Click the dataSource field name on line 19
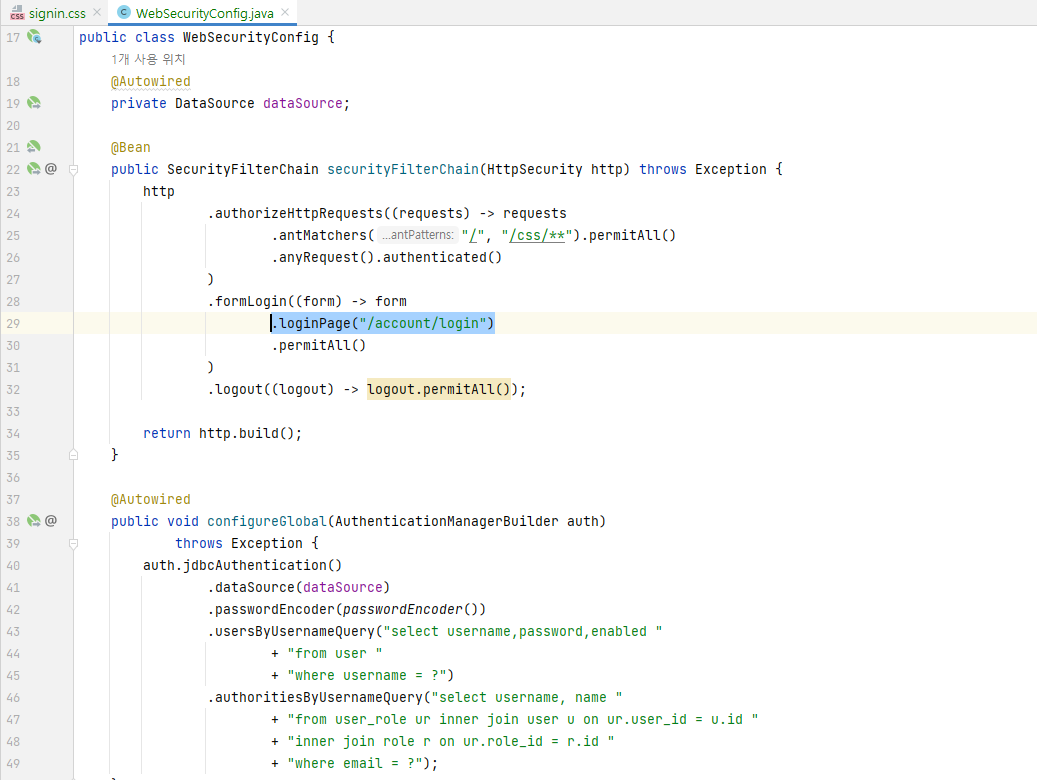Image resolution: width=1037 pixels, height=780 pixels. (302, 103)
